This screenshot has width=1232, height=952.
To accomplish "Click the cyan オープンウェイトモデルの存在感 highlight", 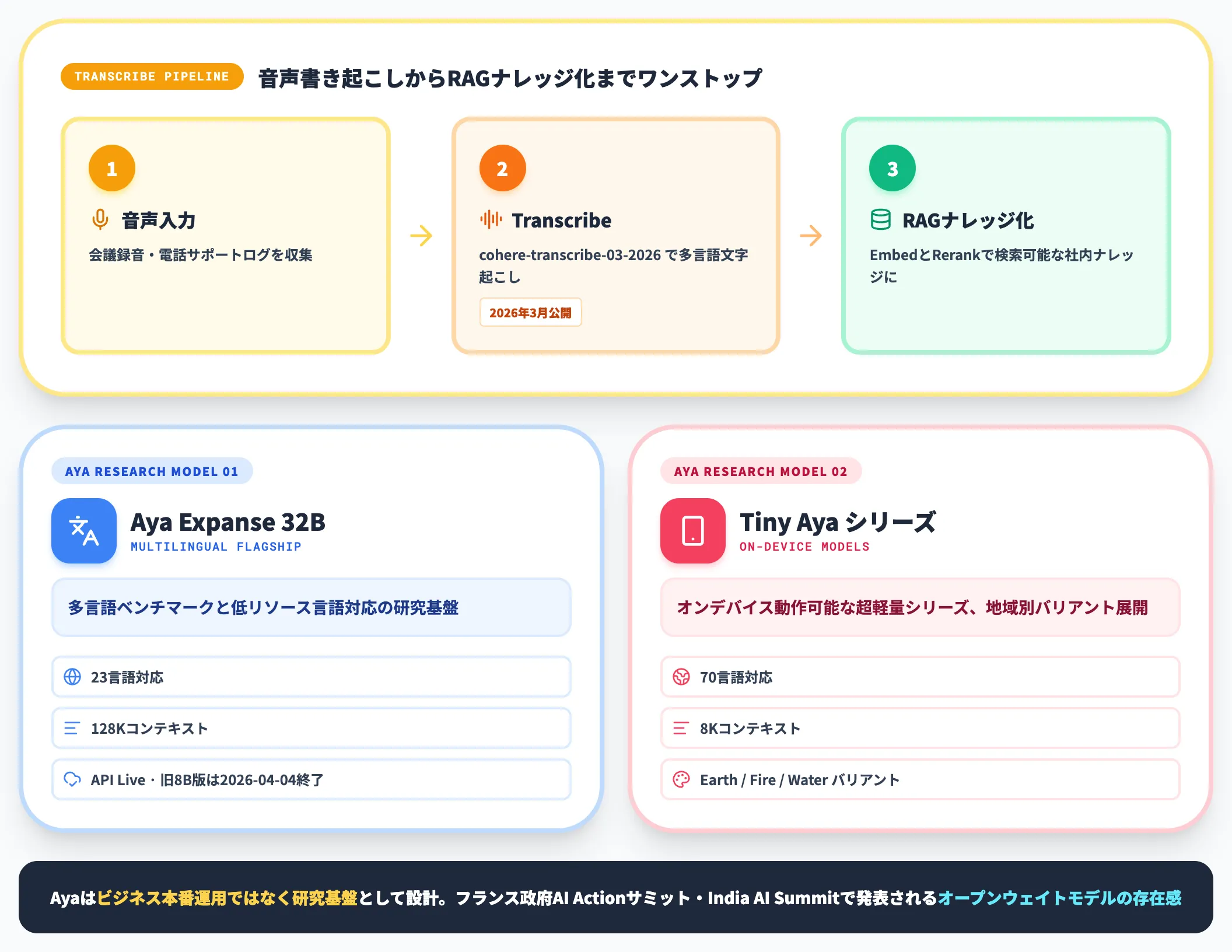I will 1059,898.
